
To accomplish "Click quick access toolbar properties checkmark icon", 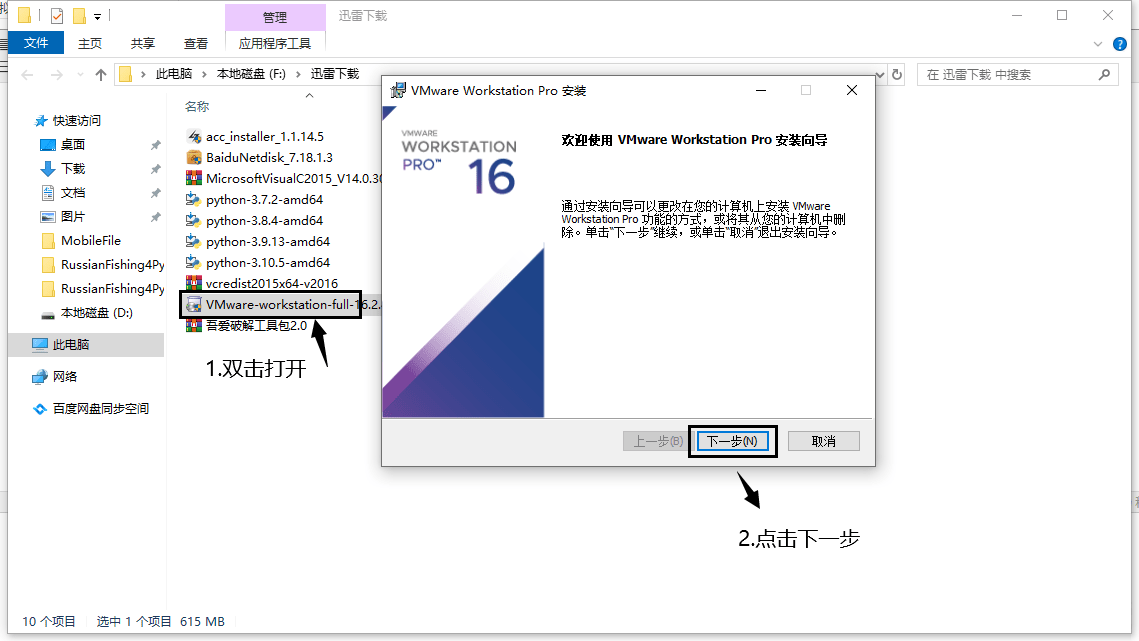I will (x=57, y=15).
